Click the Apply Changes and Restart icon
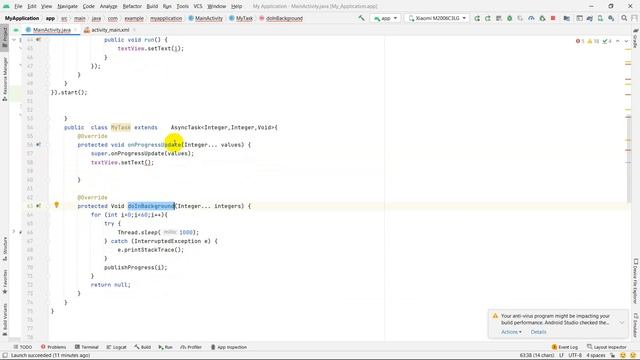Viewport: 640px width, 360px height. point(488,18)
